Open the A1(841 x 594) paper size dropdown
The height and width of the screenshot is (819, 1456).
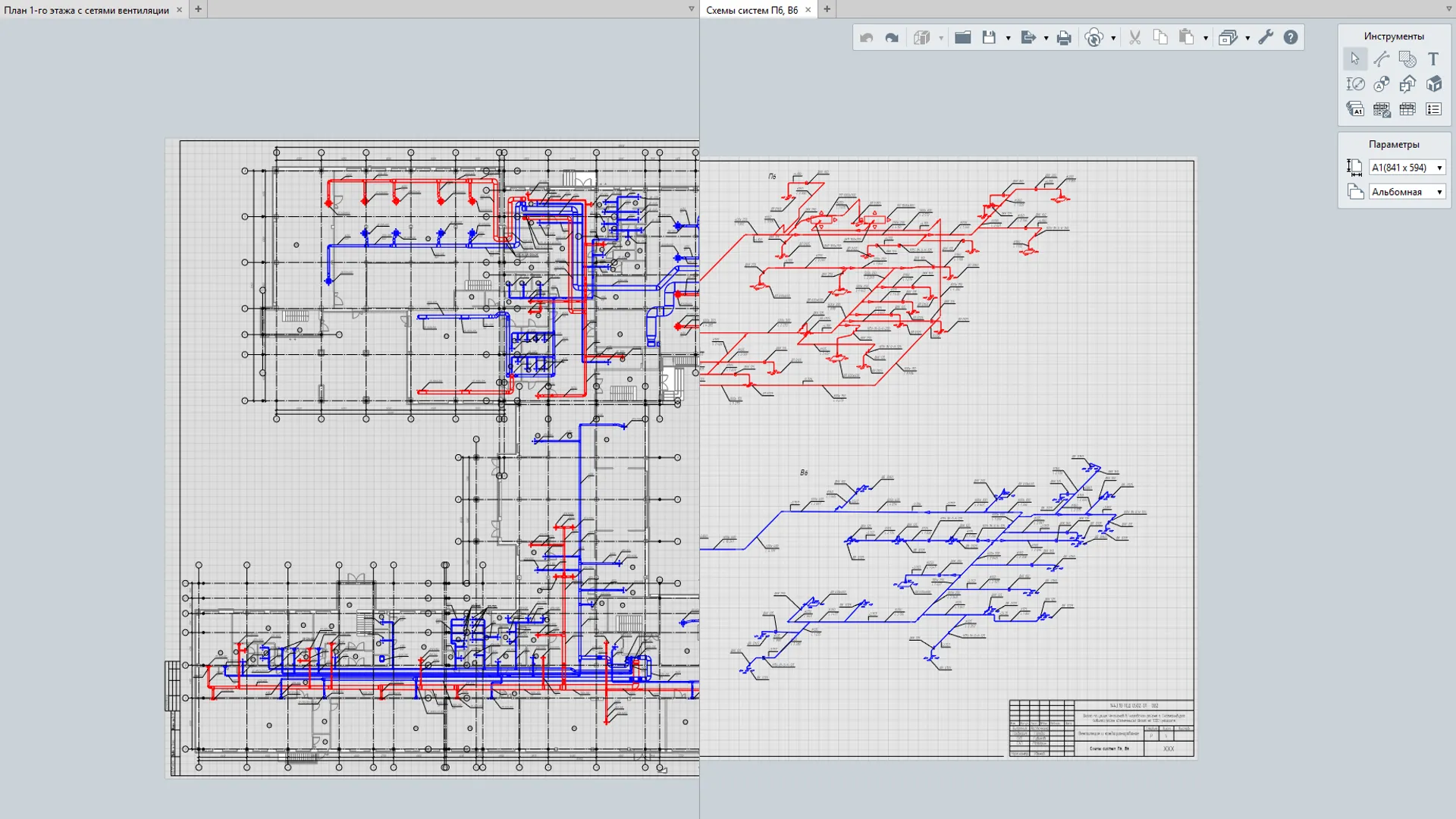pos(1407,168)
